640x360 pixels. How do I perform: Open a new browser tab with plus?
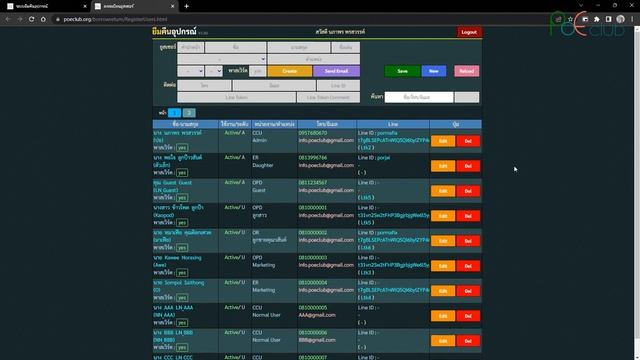point(187,6)
